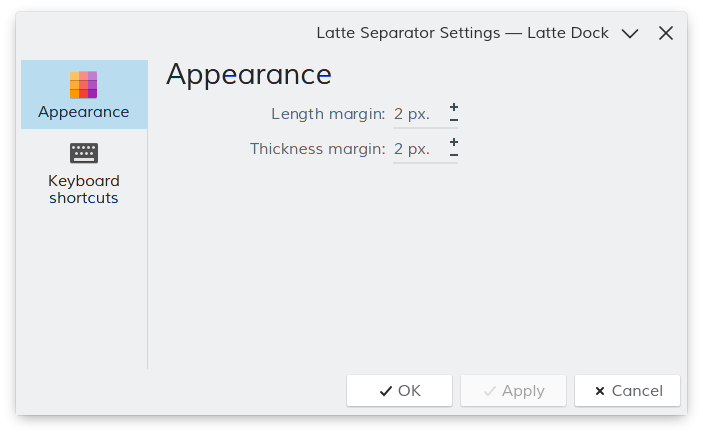Click the Length margin label text
703x435 pixels.
pos(328,114)
